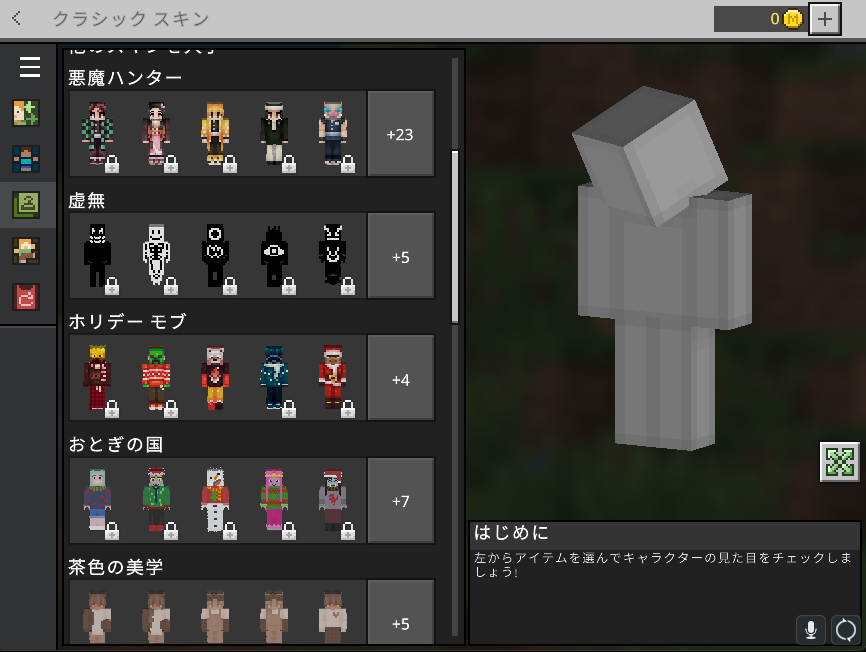The image size is (866, 652).
Task: Select first locked skin in 悪魔ハンター
Action: (x=97, y=133)
